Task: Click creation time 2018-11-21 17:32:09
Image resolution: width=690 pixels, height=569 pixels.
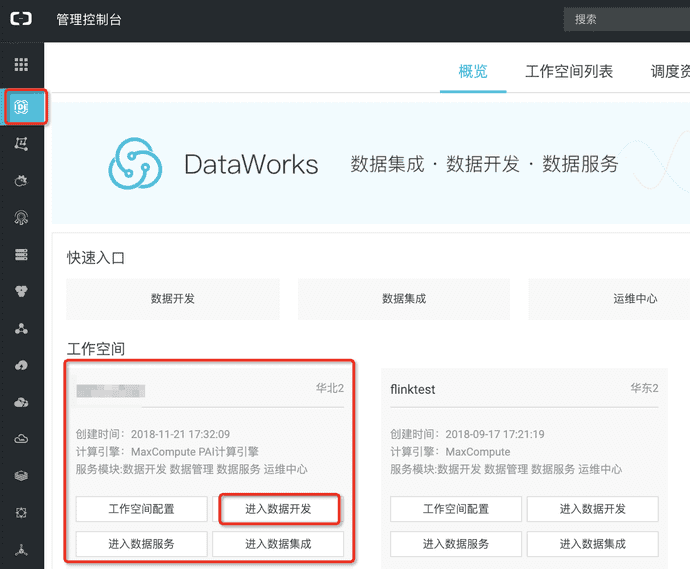Action: 180,434
